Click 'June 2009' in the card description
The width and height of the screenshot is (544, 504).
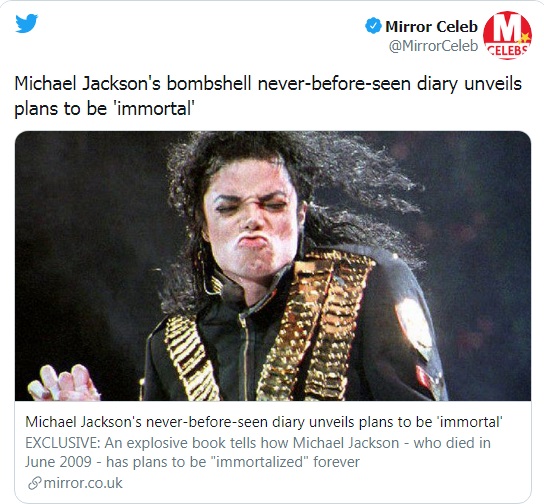coord(58,462)
